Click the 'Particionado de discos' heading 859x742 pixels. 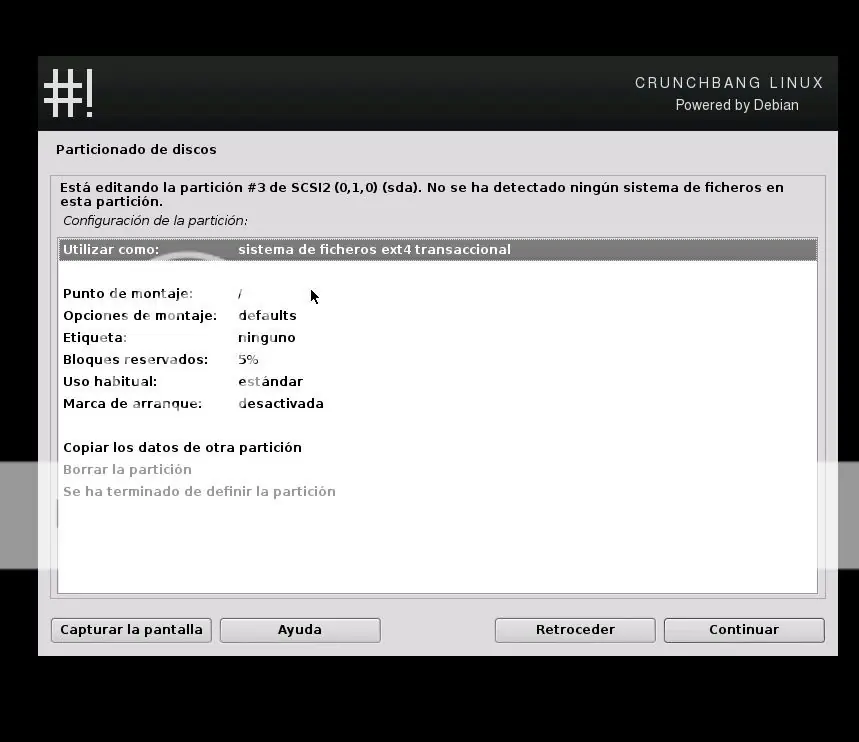coord(136,150)
